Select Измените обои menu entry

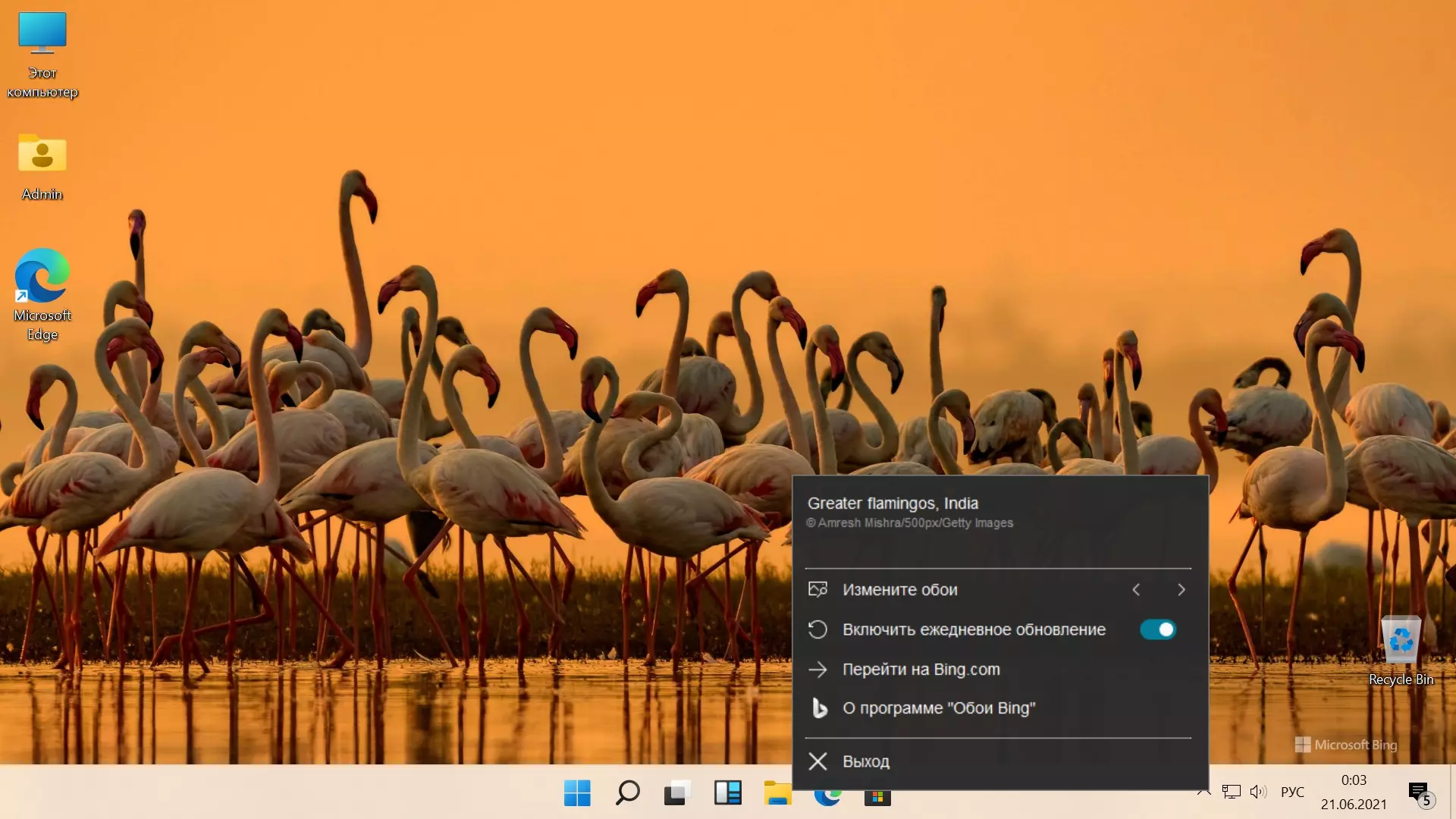click(x=899, y=590)
